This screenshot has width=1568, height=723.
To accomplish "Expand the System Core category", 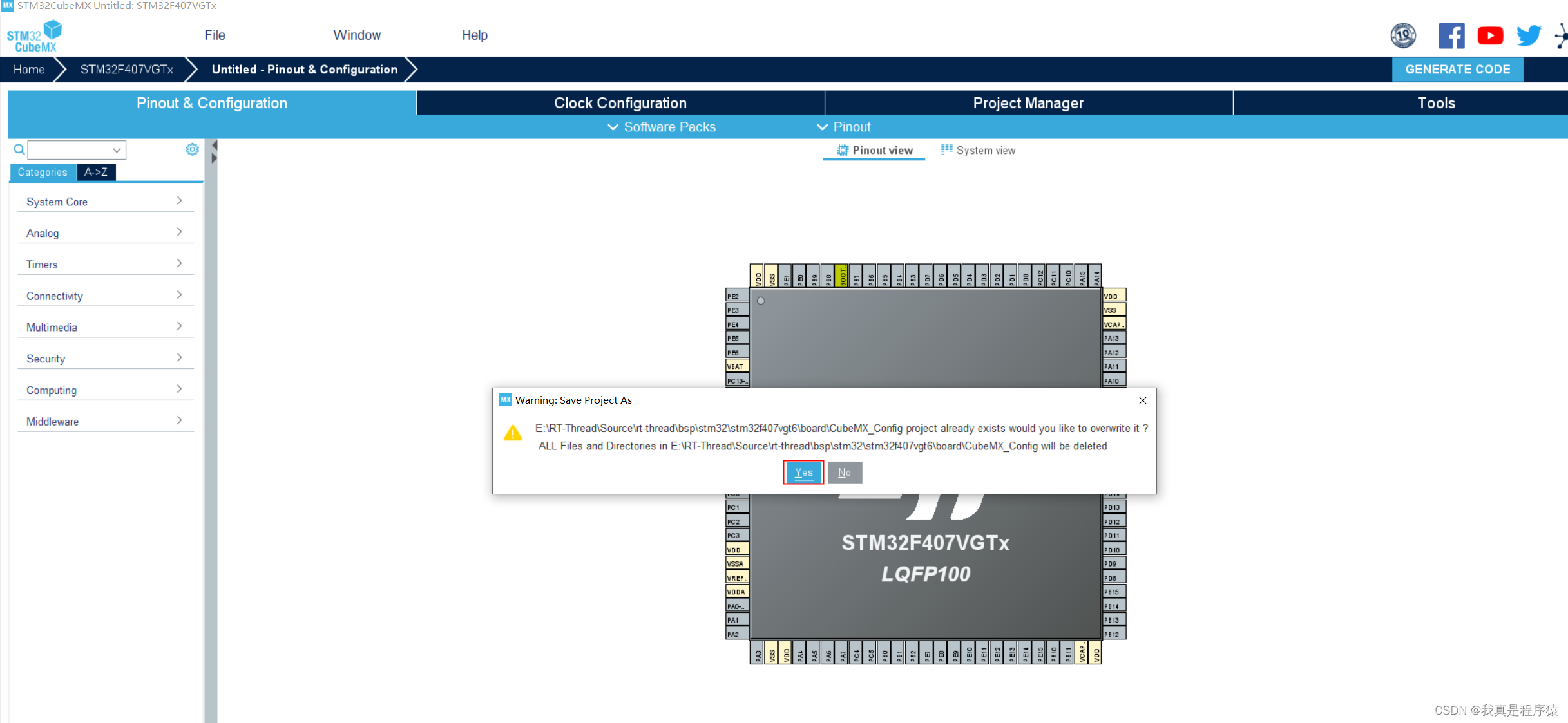I will point(106,202).
